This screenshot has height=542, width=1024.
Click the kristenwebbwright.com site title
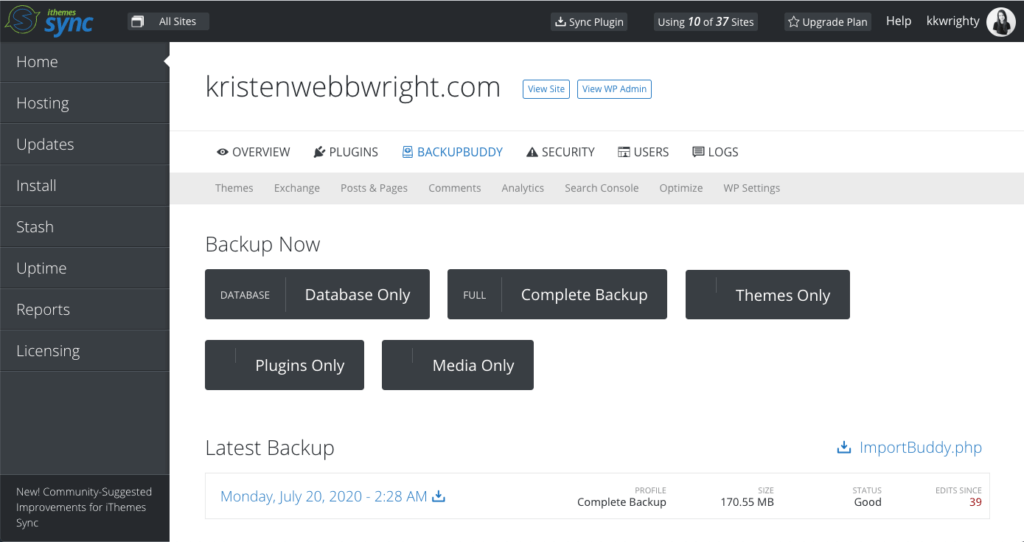353,88
